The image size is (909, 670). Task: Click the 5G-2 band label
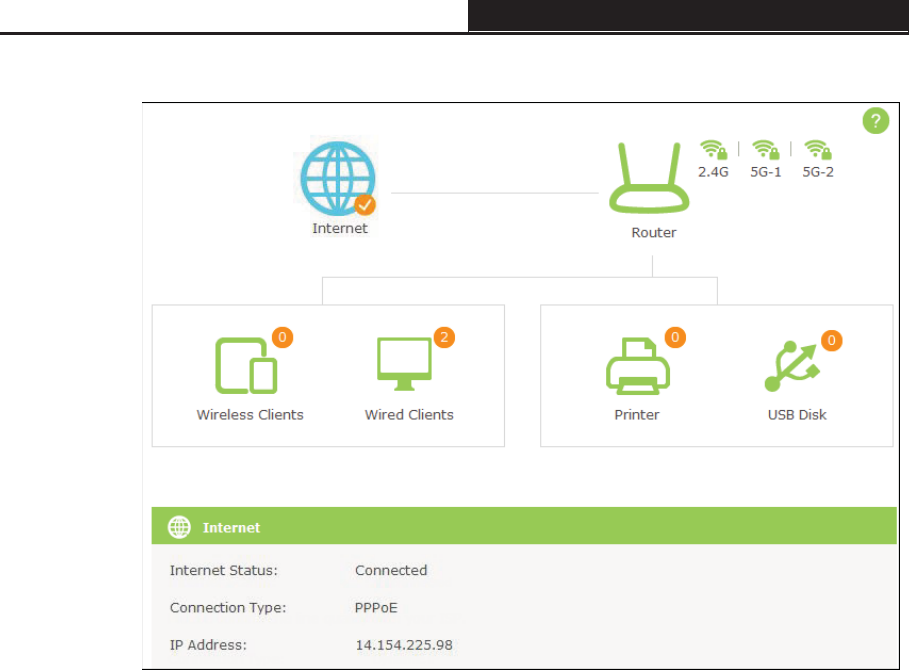tap(818, 172)
